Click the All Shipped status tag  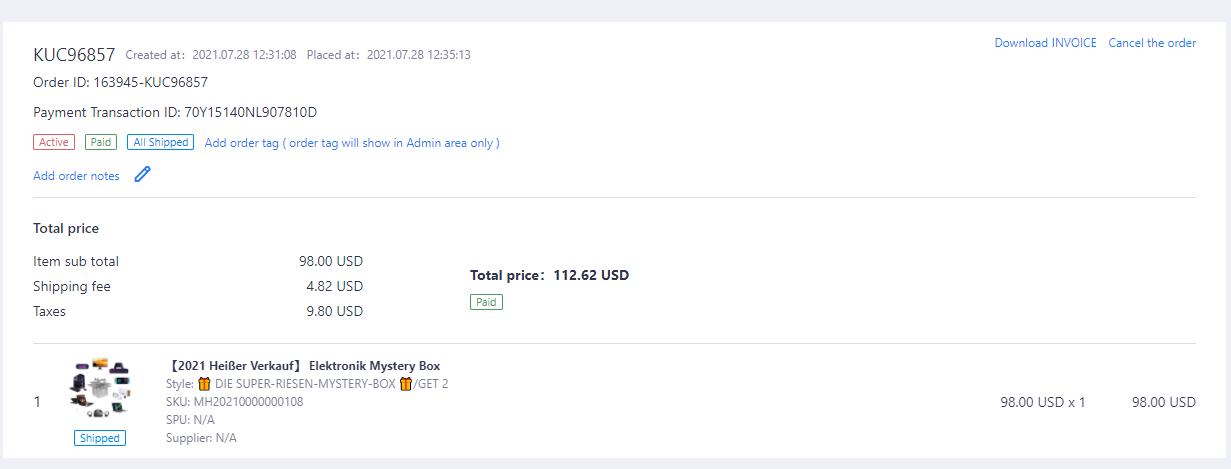point(160,142)
